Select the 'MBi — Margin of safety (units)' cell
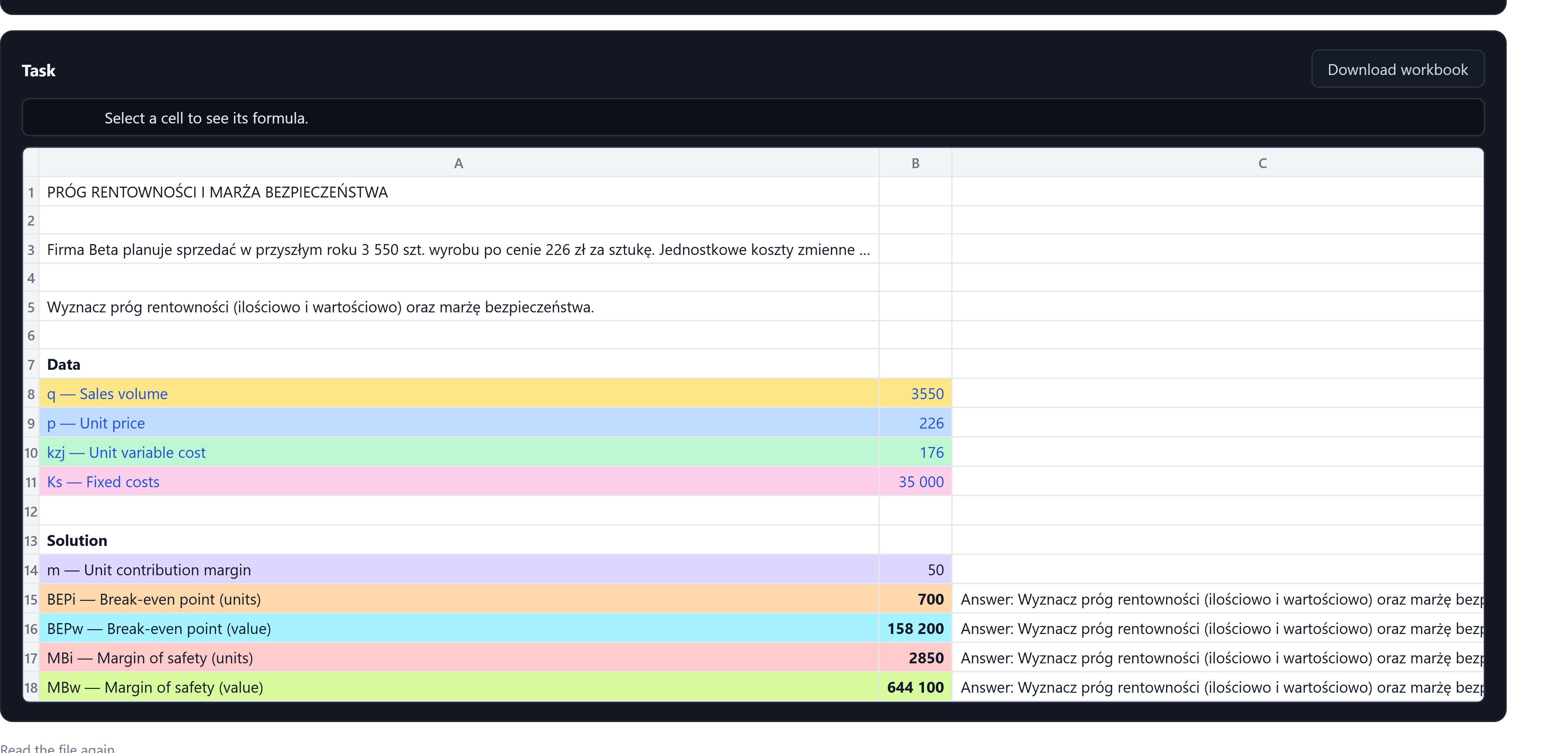 [x=459, y=658]
